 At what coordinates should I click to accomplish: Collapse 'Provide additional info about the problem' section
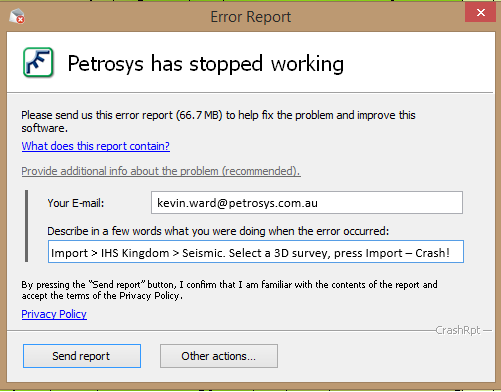coord(161,171)
